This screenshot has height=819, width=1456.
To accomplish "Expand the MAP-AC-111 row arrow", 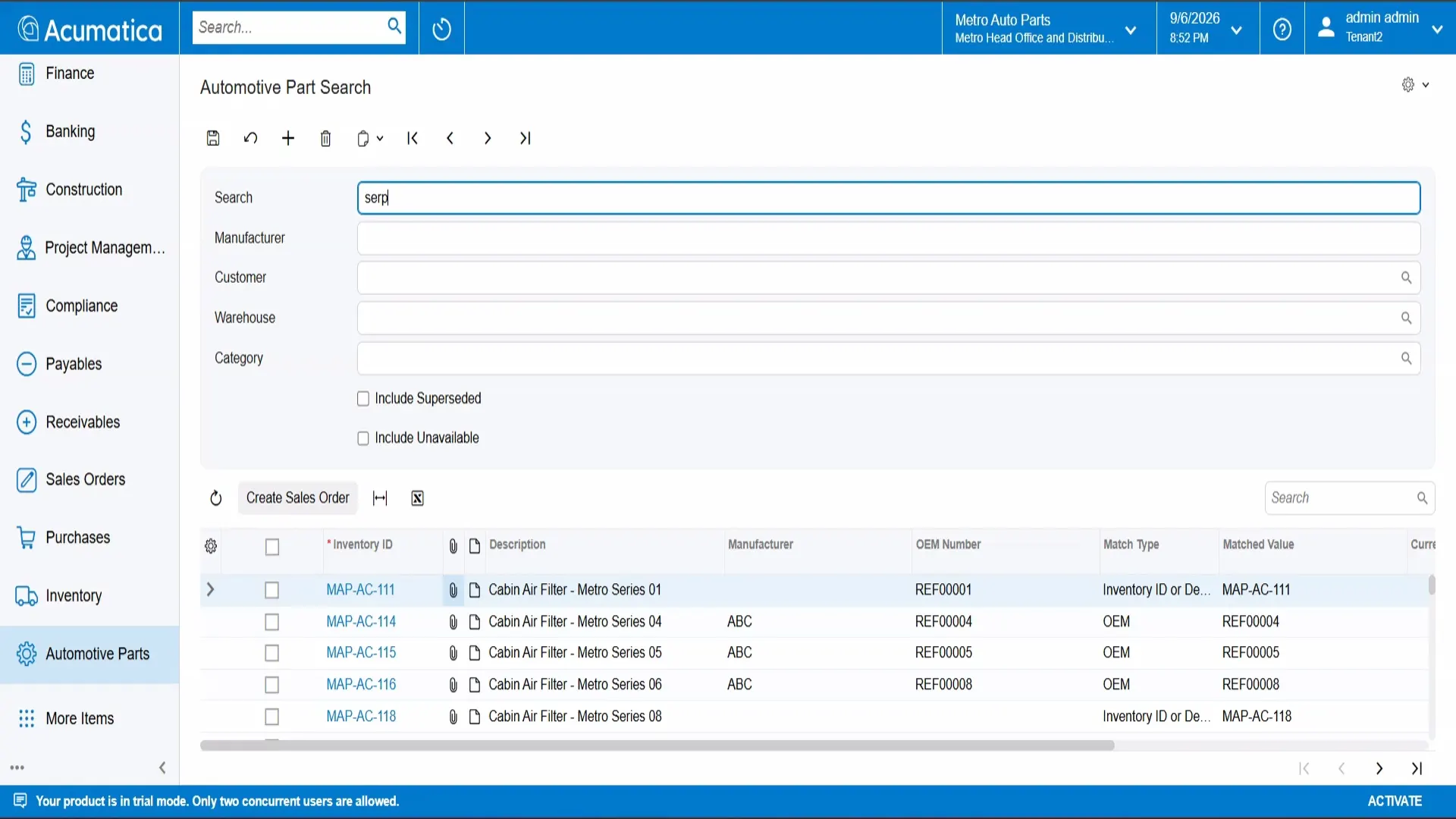I will click(x=210, y=589).
